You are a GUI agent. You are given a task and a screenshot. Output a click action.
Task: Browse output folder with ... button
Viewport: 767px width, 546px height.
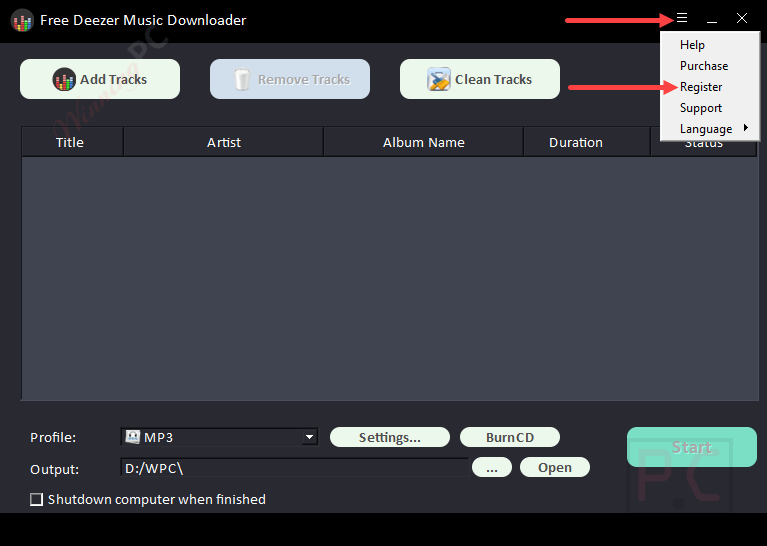[x=492, y=467]
